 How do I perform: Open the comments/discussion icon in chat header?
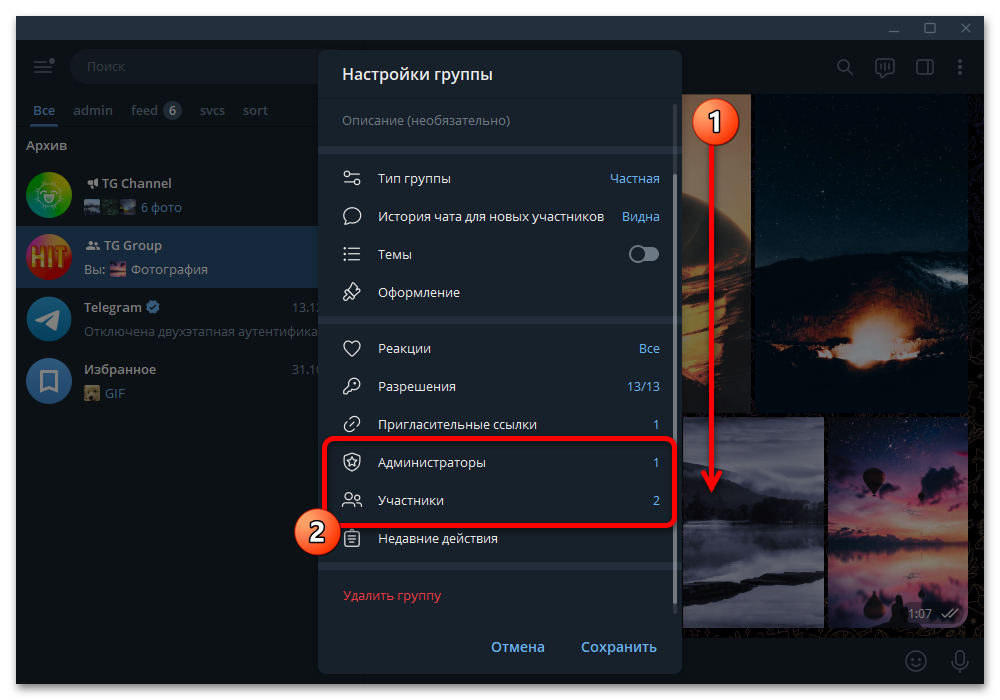click(x=885, y=67)
